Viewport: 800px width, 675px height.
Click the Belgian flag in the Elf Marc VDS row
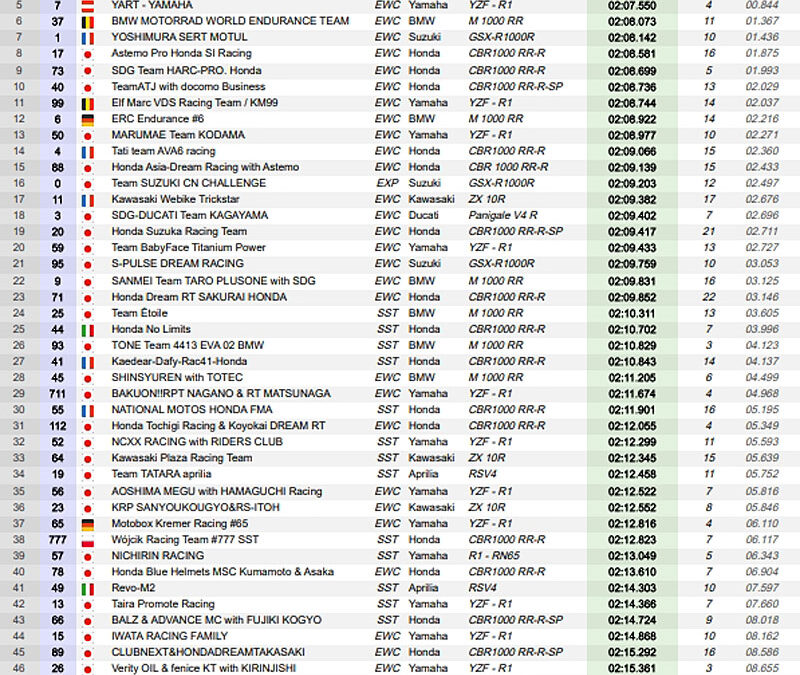pos(88,104)
